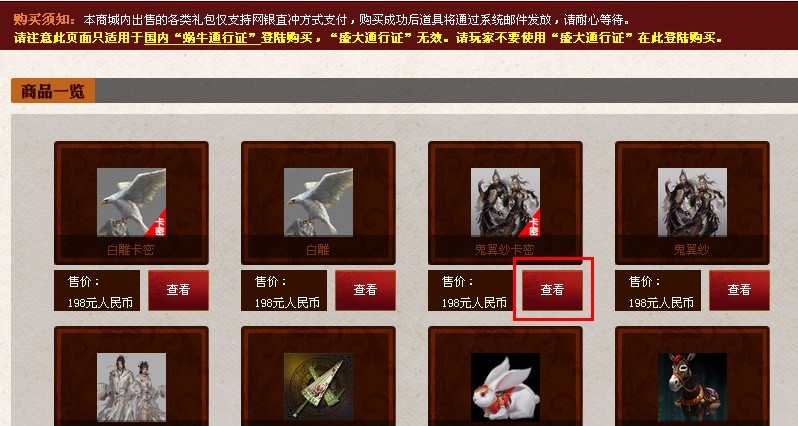Open the 白雕 eagle item image without card badge

(318, 202)
